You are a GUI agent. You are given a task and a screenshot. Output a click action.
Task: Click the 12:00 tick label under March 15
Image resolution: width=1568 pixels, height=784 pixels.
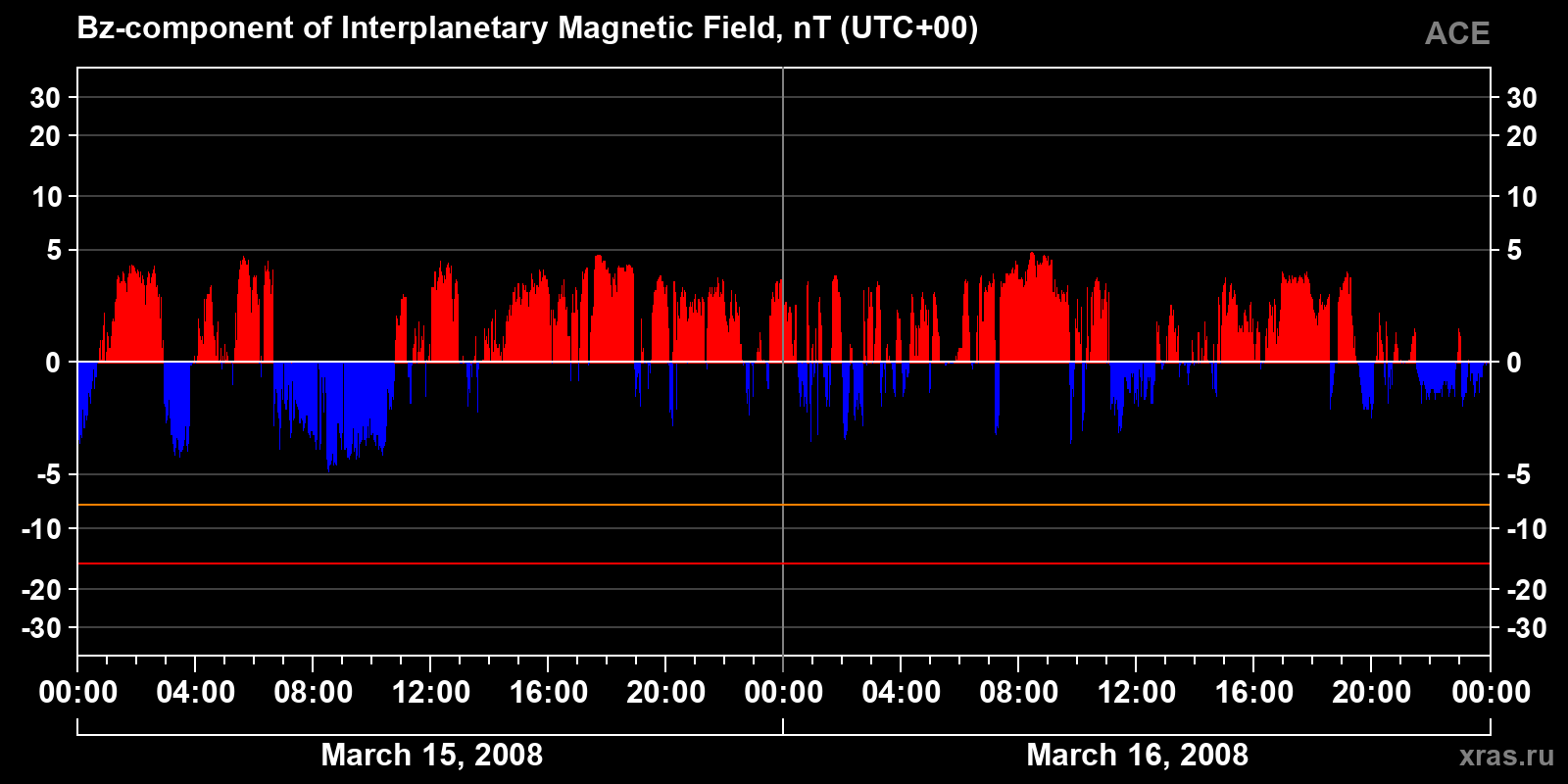pos(431,693)
